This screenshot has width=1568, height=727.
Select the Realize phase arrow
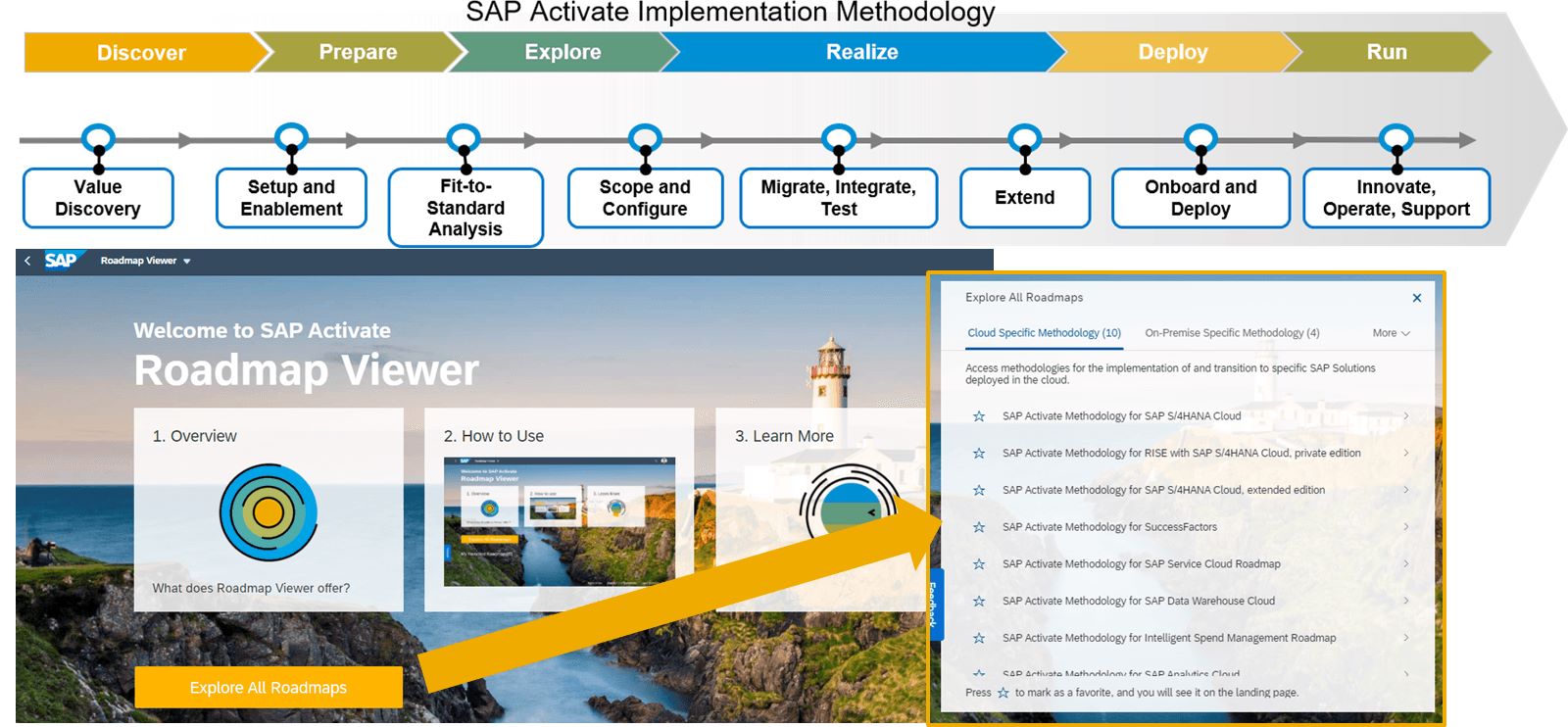click(862, 52)
